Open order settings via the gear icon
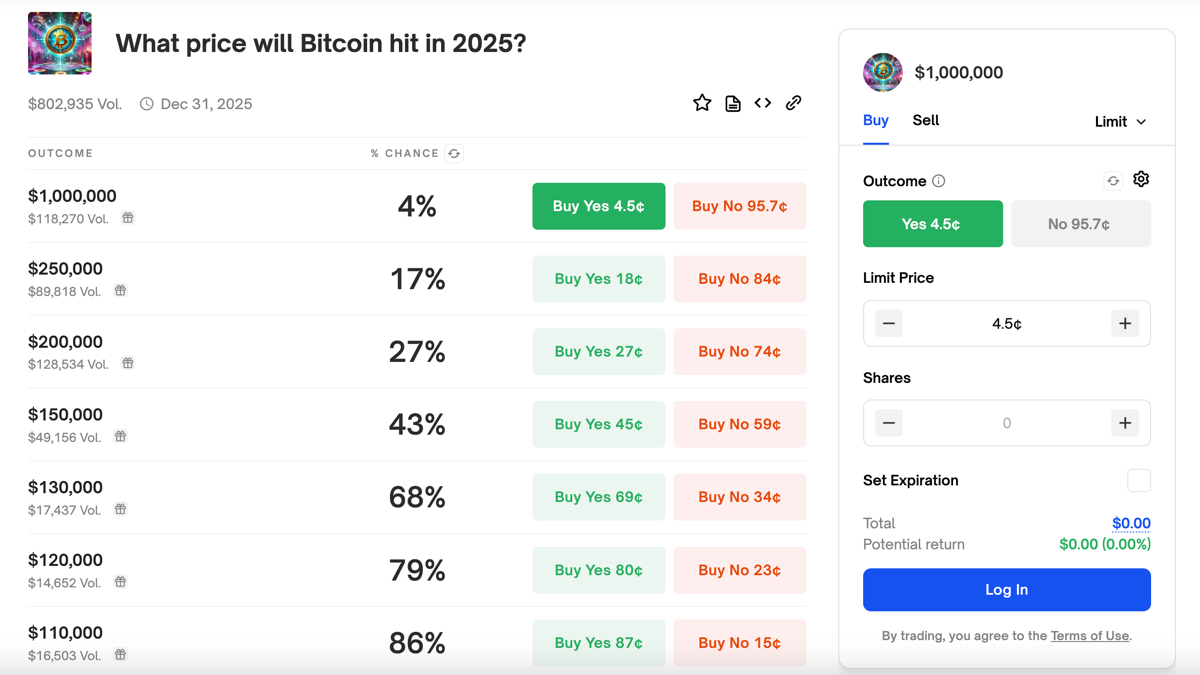 point(1141,179)
